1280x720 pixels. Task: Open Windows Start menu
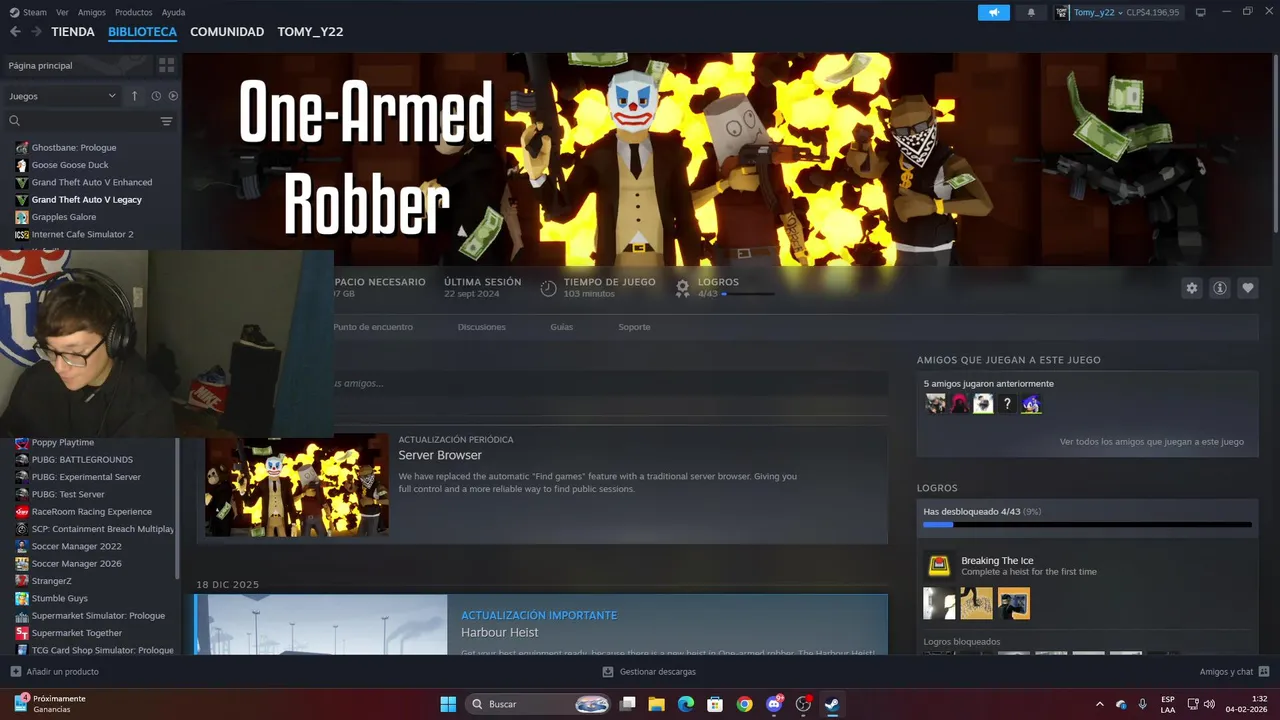[448, 704]
